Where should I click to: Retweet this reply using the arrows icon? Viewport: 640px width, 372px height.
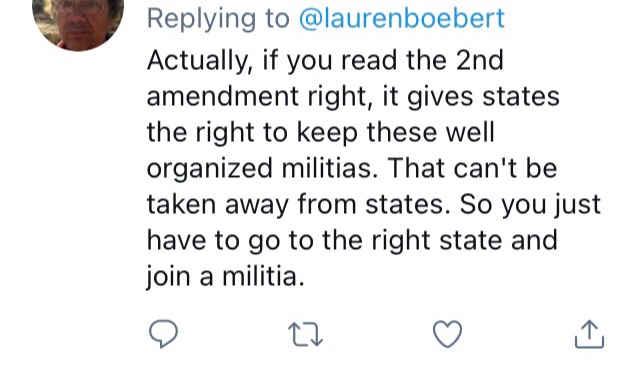305,334
